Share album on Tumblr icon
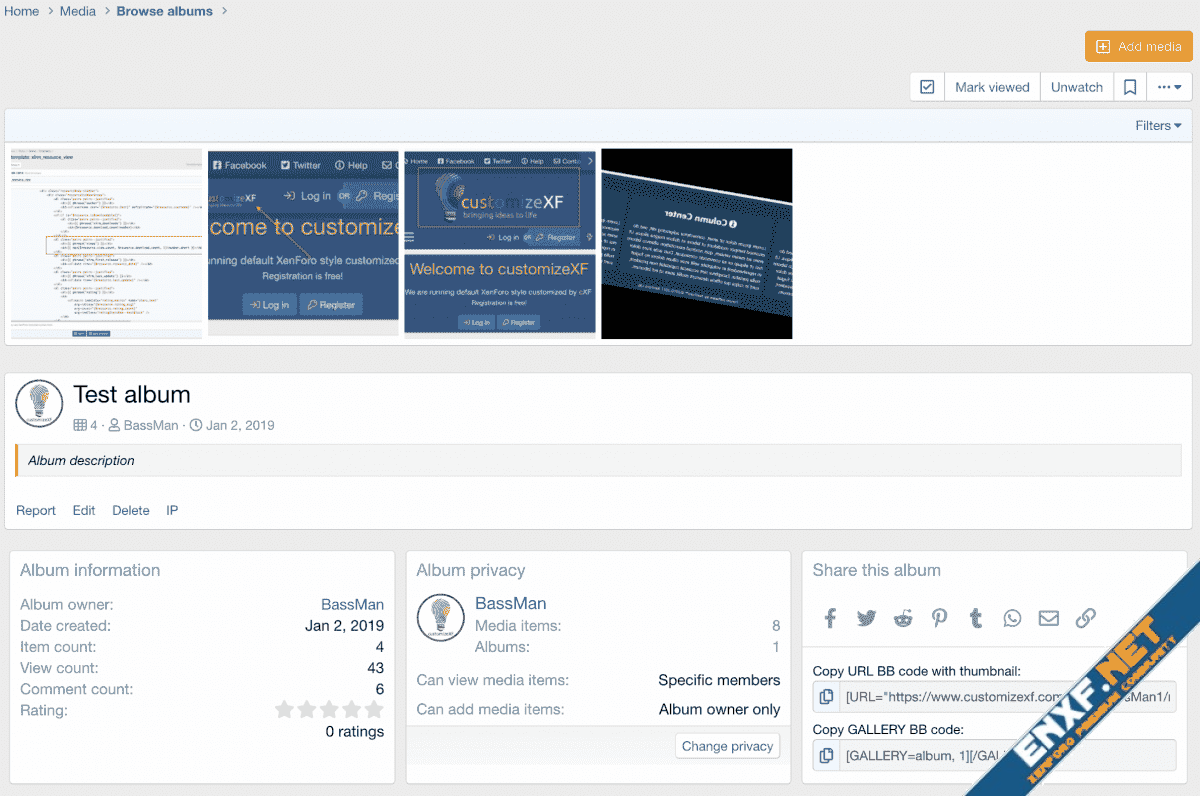Screen dimensions: 1200x796 coord(976,618)
